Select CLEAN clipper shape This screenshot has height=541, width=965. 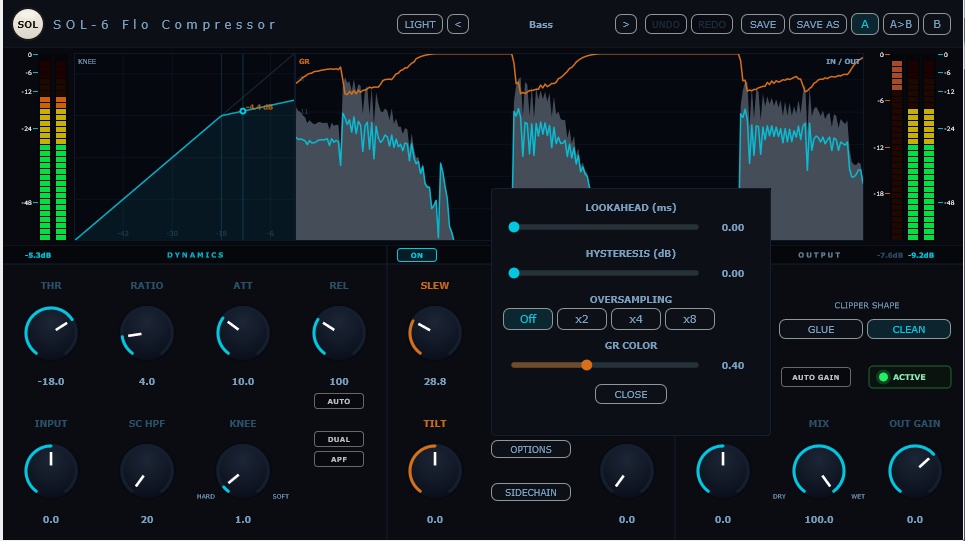pyautogui.click(x=909, y=329)
